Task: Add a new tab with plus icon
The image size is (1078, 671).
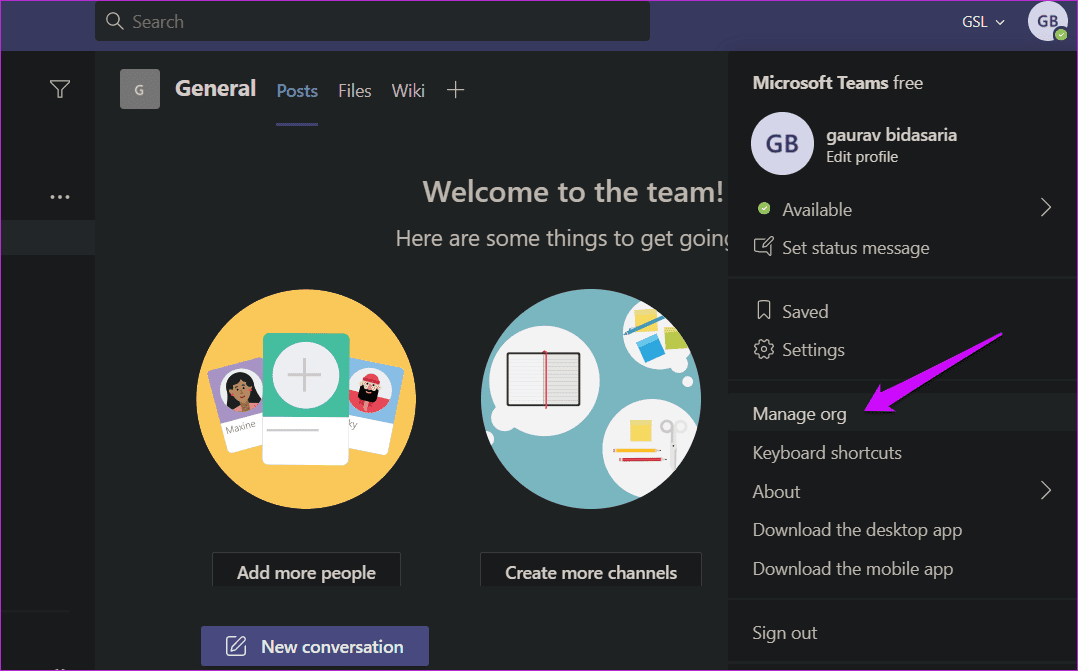Action: coord(455,89)
